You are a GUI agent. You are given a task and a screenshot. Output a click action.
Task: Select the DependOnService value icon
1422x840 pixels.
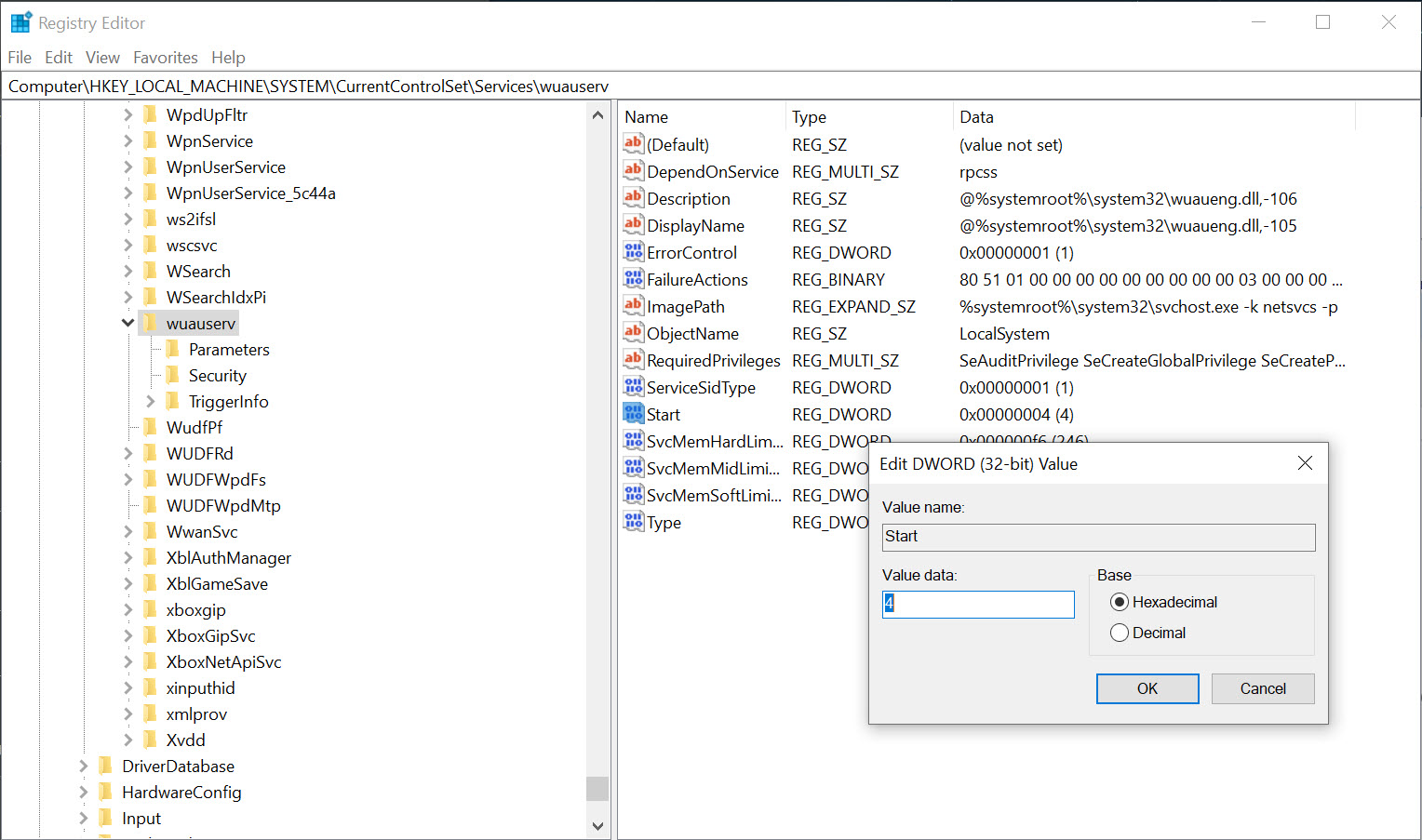[634, 170]
